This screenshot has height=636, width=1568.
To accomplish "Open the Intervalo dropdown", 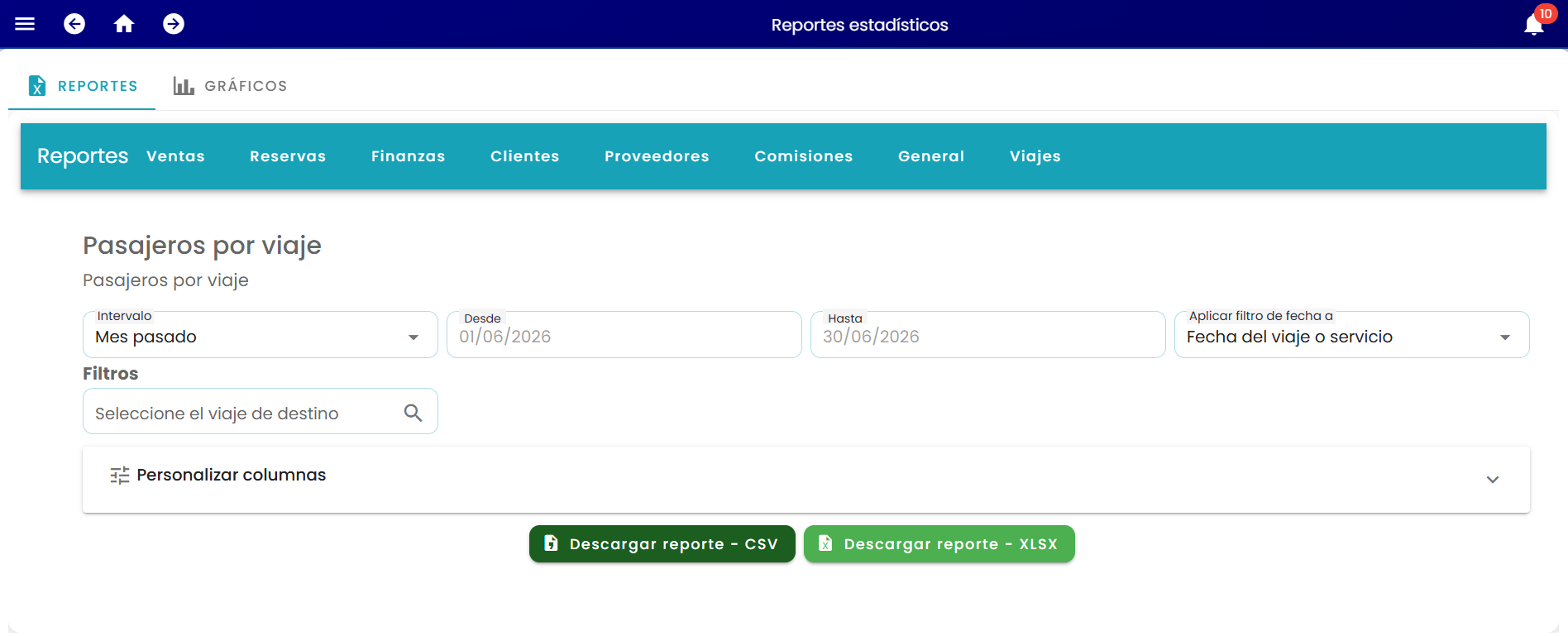I will pyautogui.click(x=261, y=335).
